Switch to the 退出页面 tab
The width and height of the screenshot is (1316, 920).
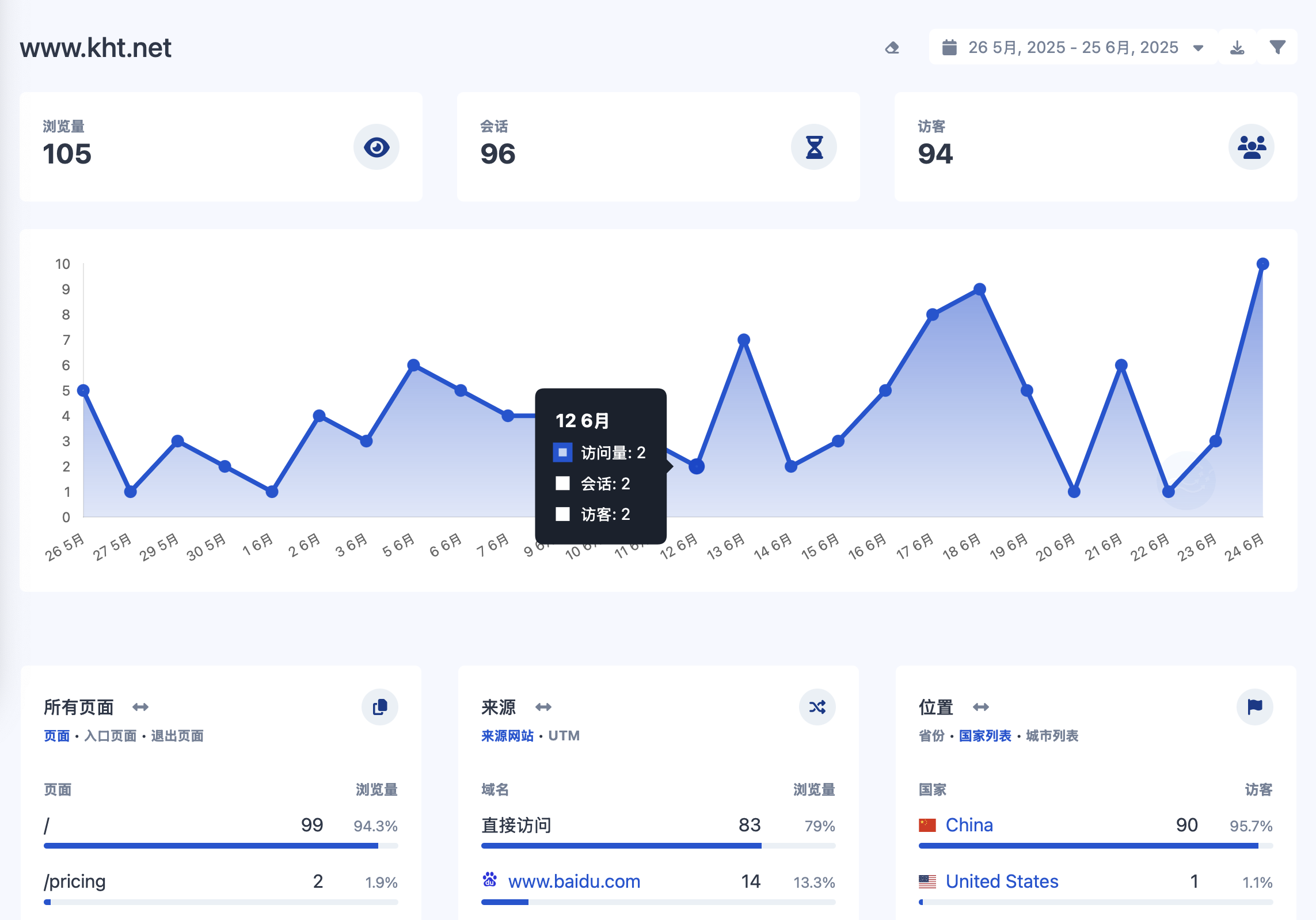[178, 736]
